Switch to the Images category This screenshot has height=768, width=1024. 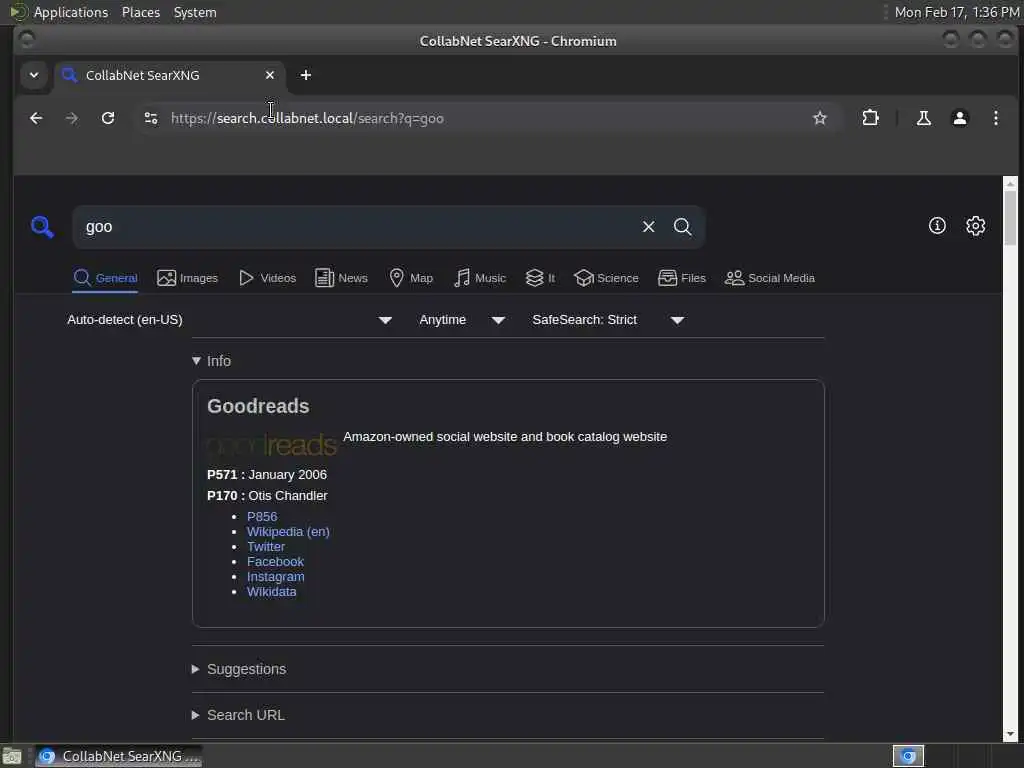pyautogui.click(x=187, y=278)
